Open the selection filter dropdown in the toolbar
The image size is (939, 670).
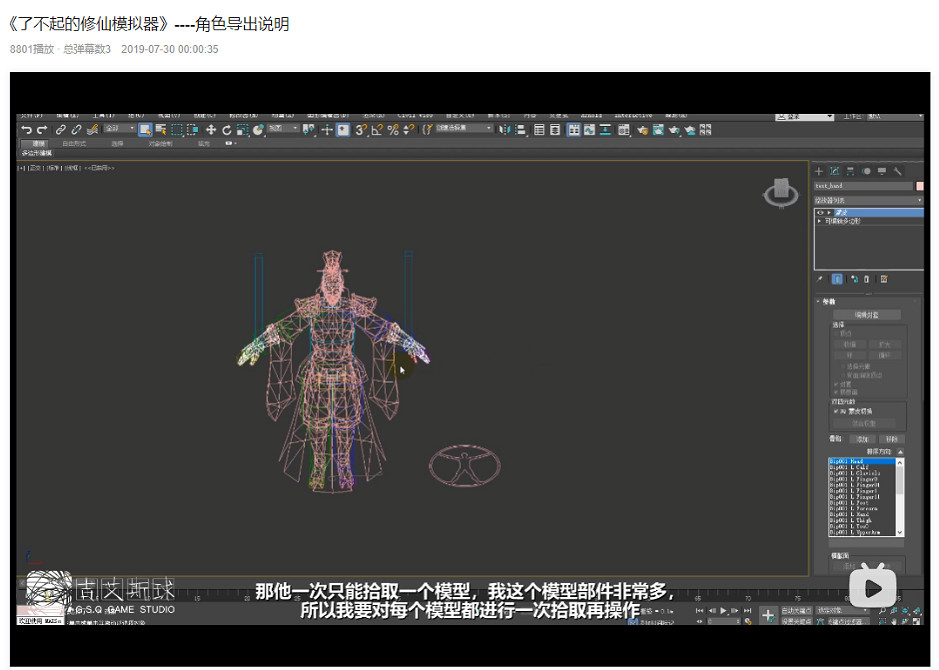(120, 128)
